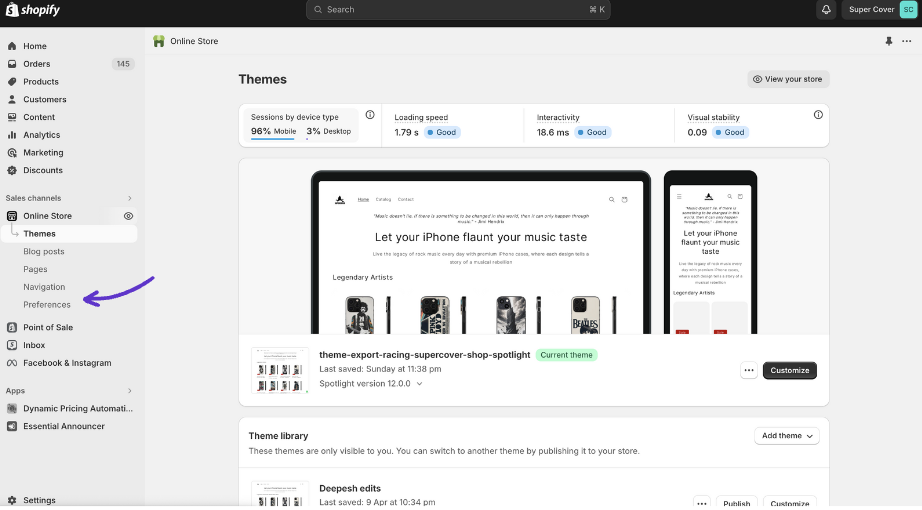Viewport: 922px width, 510px height.
Task: Click the Point of Sale icon
Action: (12, 327)
